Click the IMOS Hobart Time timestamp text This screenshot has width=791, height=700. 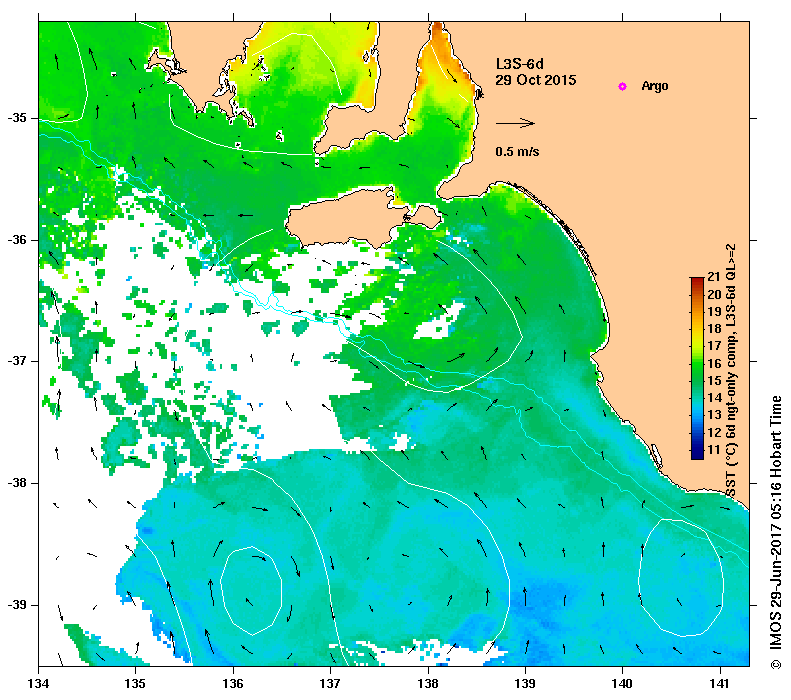tap(775, 532)
